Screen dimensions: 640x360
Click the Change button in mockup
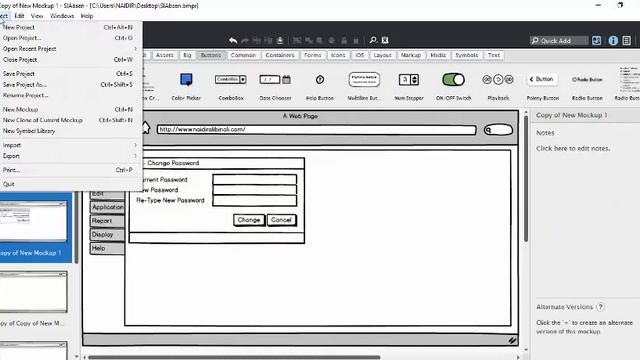pos(249,220)
